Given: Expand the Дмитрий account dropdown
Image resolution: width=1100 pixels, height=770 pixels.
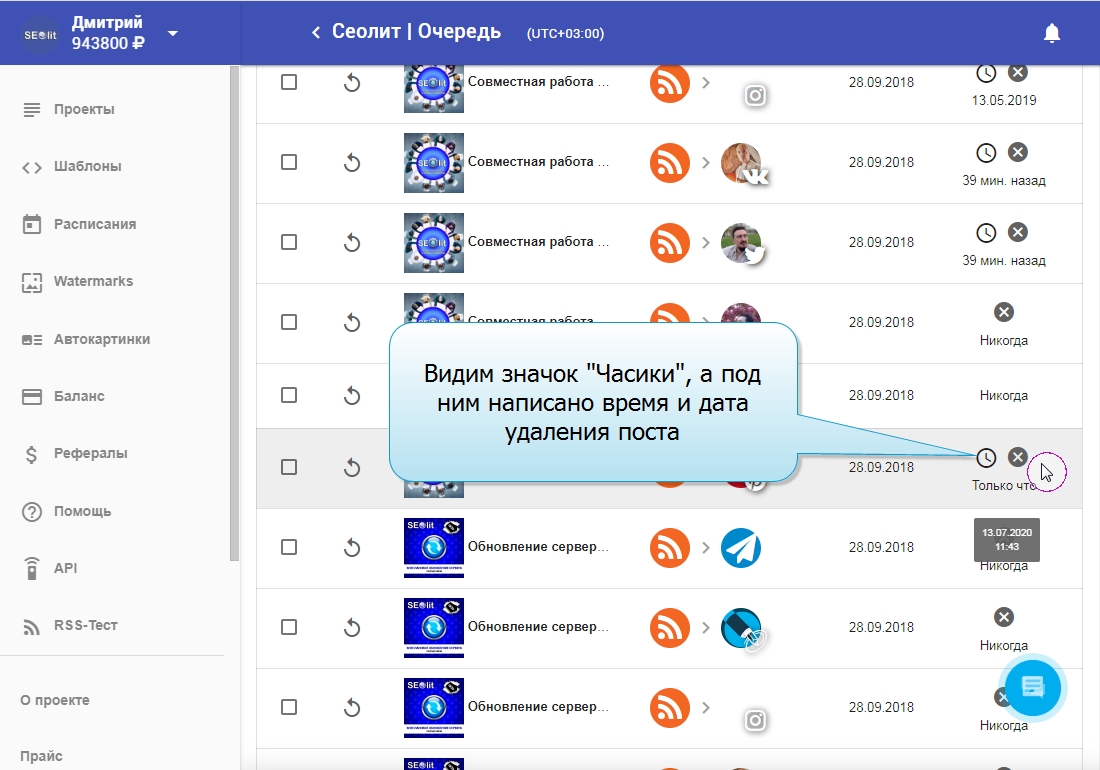Looking at the screenshot, I should click(x=173, y=33).
